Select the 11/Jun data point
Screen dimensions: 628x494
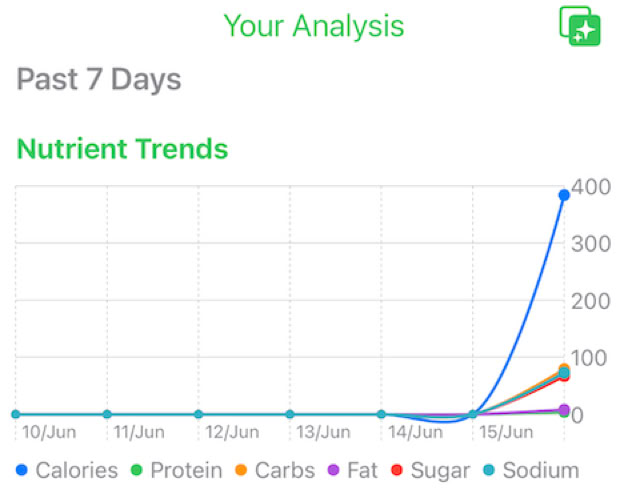click(107, 414)
